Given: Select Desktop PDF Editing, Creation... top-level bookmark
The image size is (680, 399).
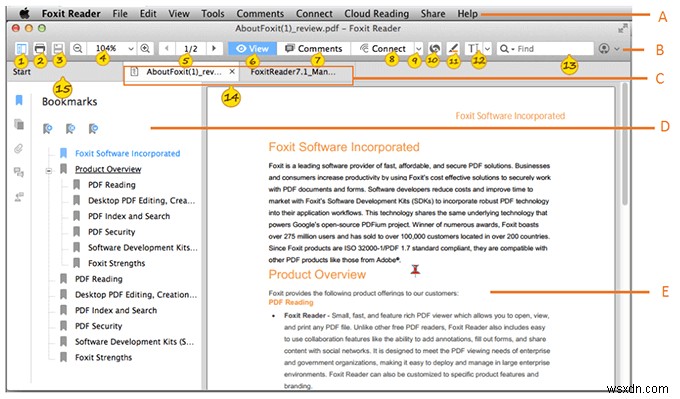Looking at the screenshot, I should pos(136,294).
